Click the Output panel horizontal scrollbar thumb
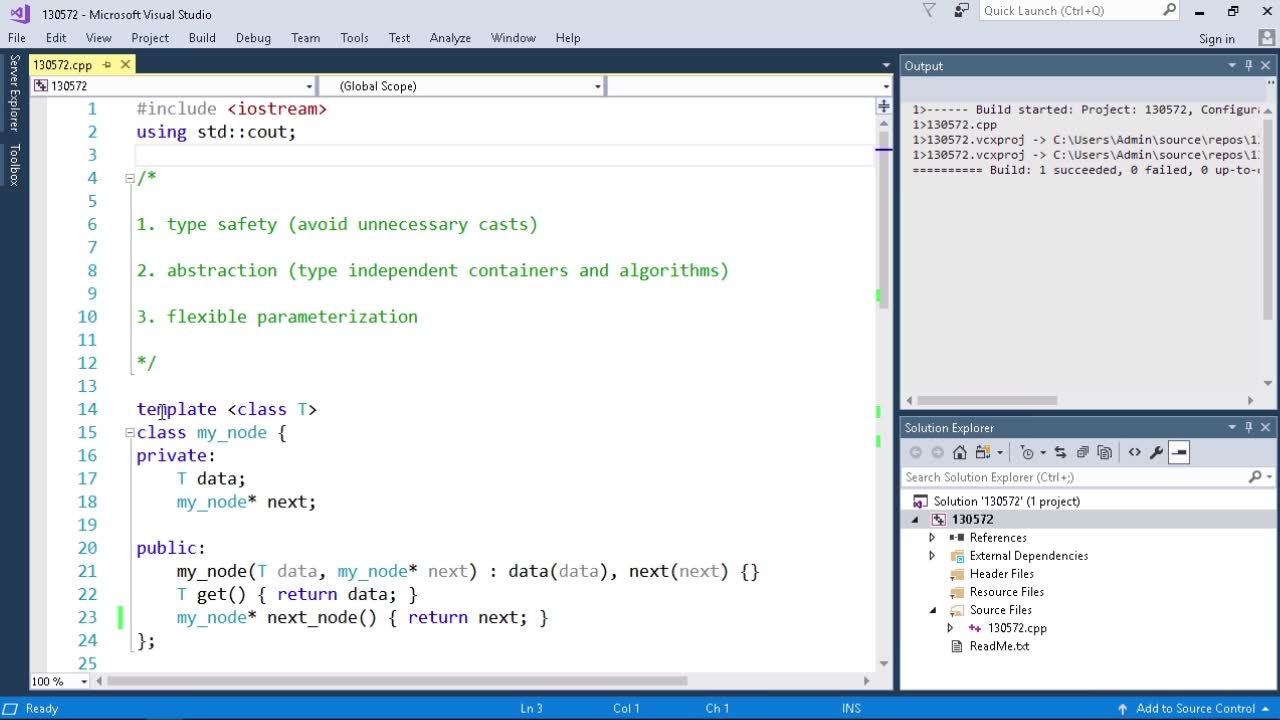The width and height of the screenshot is (1280, 720). coord(987,401)
